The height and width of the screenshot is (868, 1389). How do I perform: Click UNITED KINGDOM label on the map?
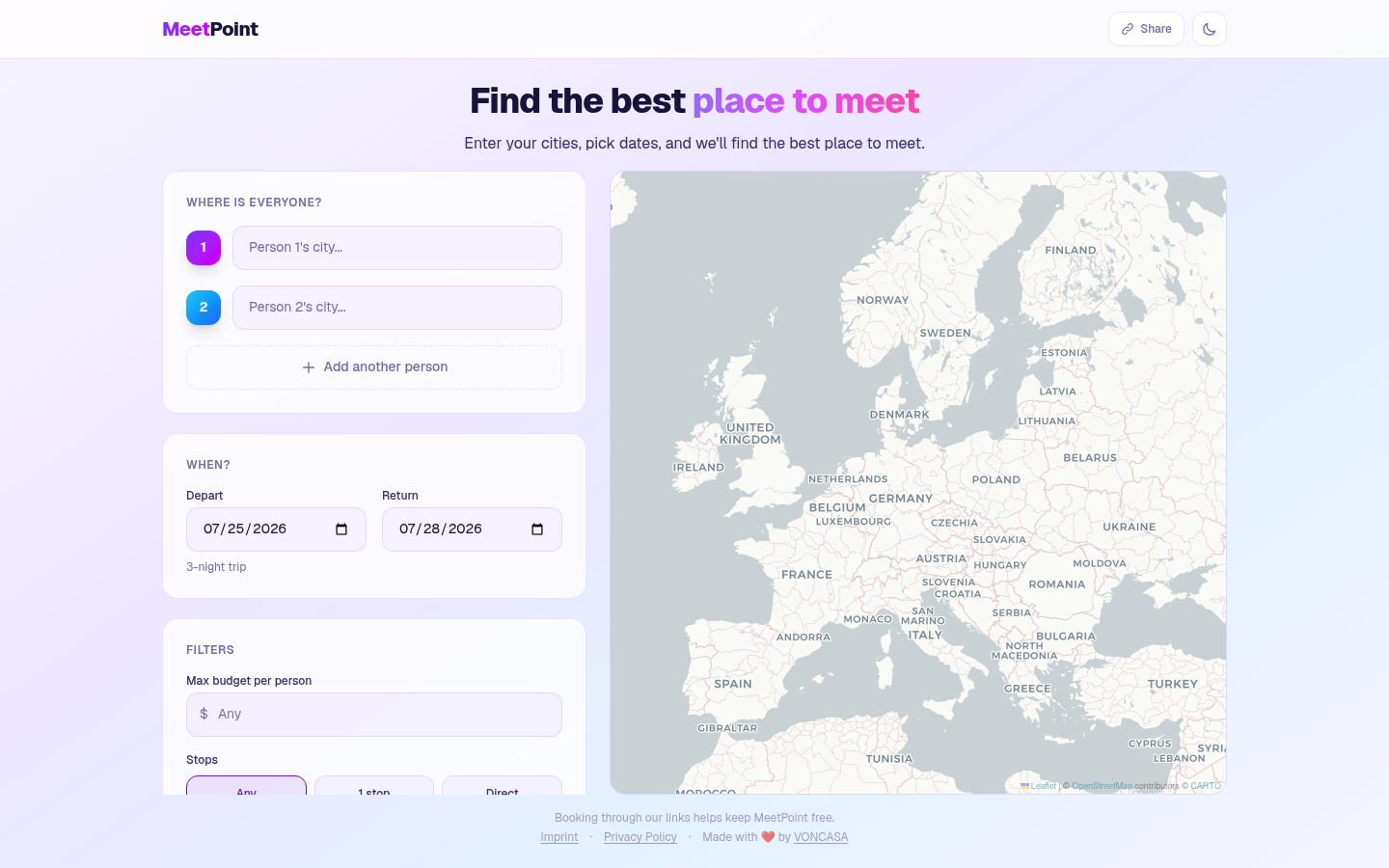(750, 434)
